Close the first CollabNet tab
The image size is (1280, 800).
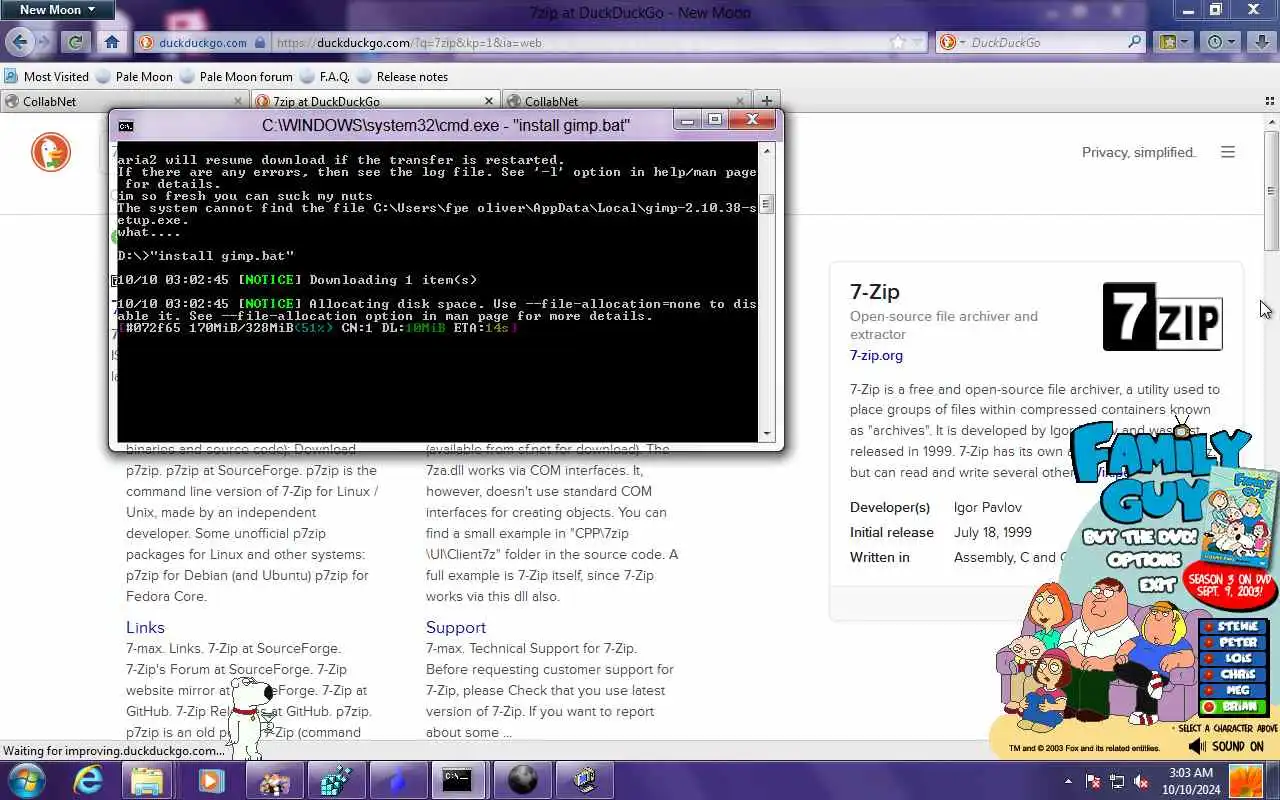click(x=238, y=101)
